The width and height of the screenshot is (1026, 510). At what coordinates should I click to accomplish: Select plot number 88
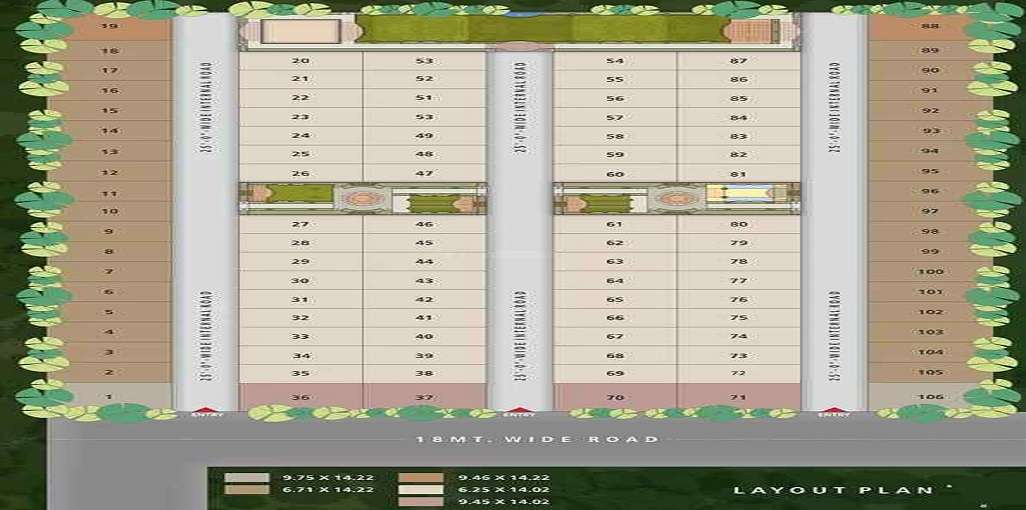[x=930, y=27]
